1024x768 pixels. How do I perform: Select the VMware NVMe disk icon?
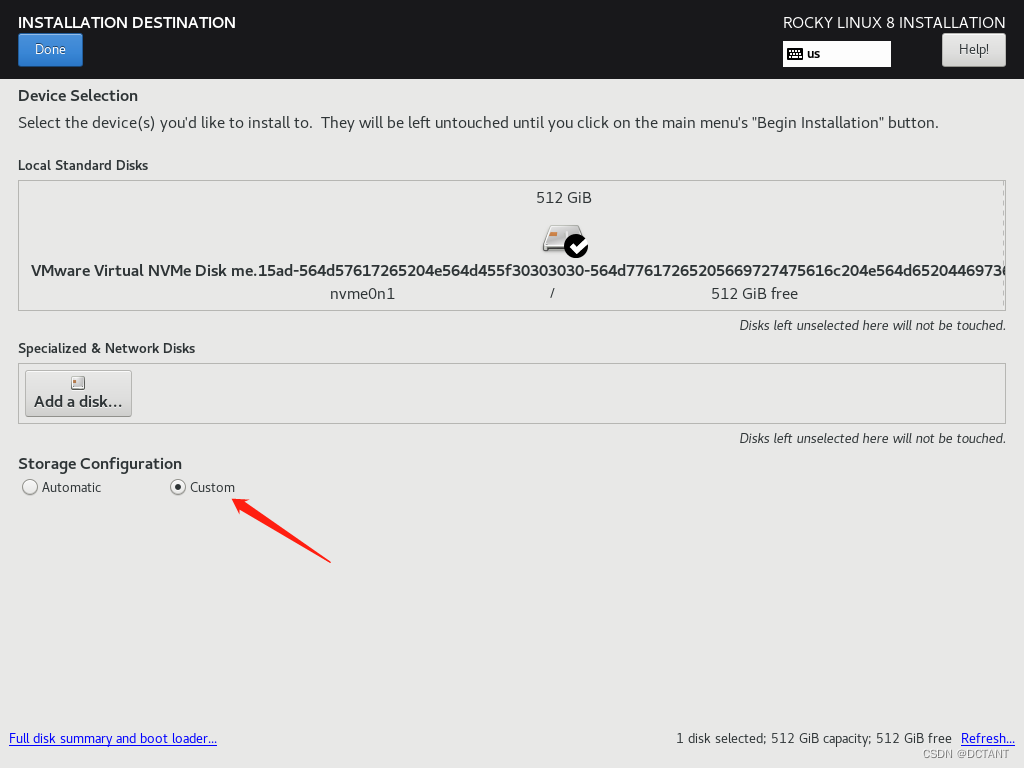(x=565, y=241)
